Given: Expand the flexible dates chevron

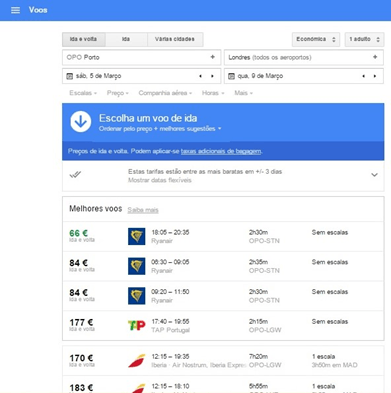Looking at the screenshot, I should (374, 175).
